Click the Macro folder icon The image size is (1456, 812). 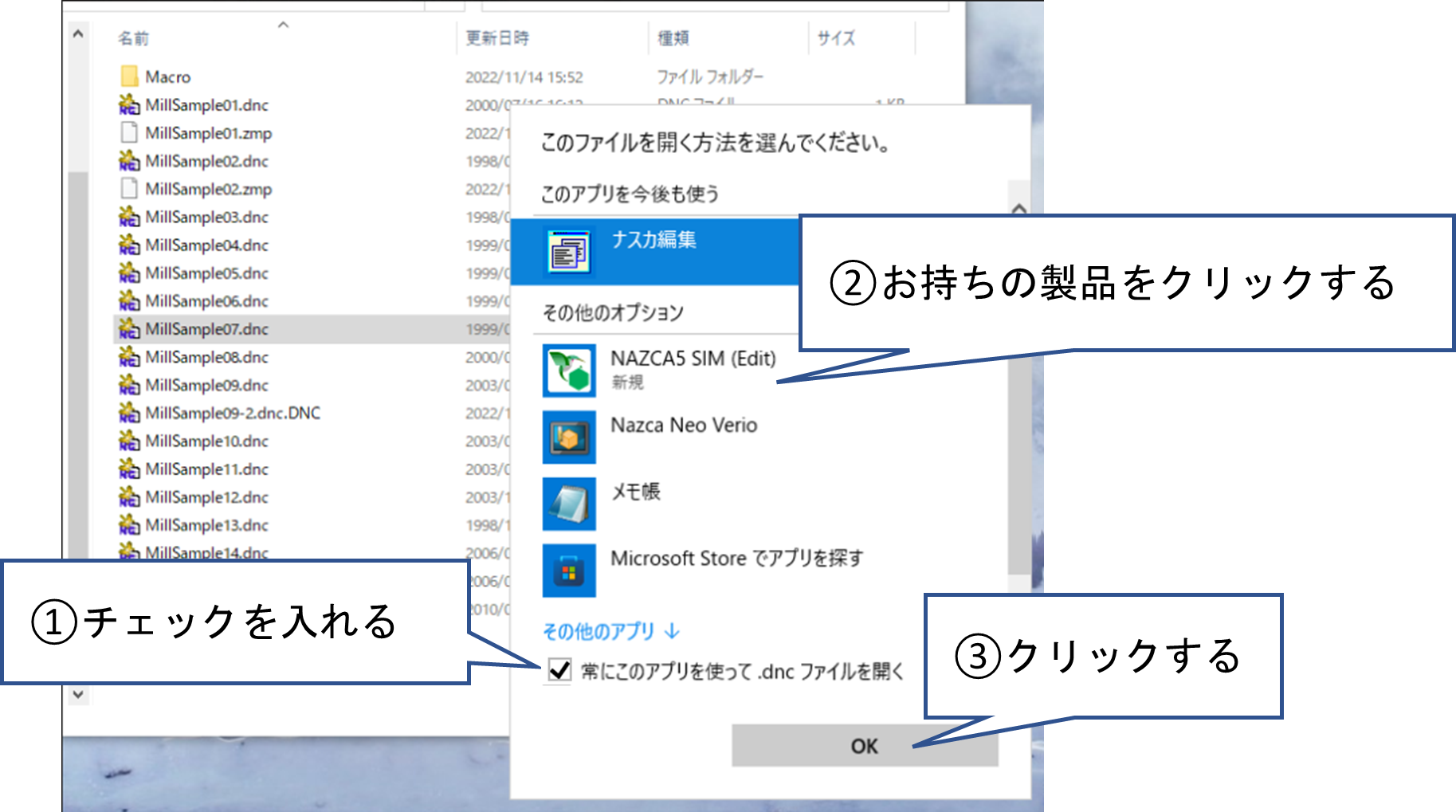click(x=129, y=76)
